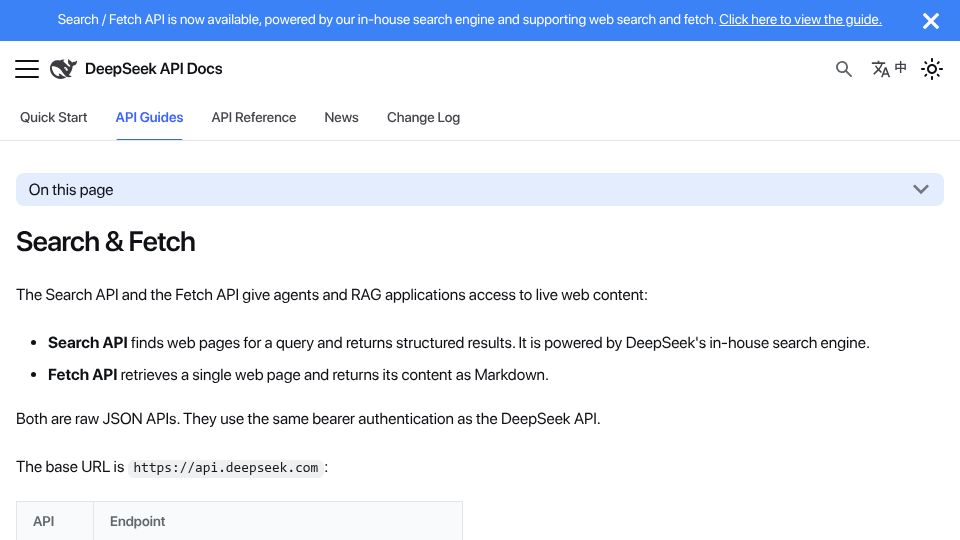This screenshot has height=540, width=960.
Task: Click the Search & Fetch heading
Action: (105, 242)
